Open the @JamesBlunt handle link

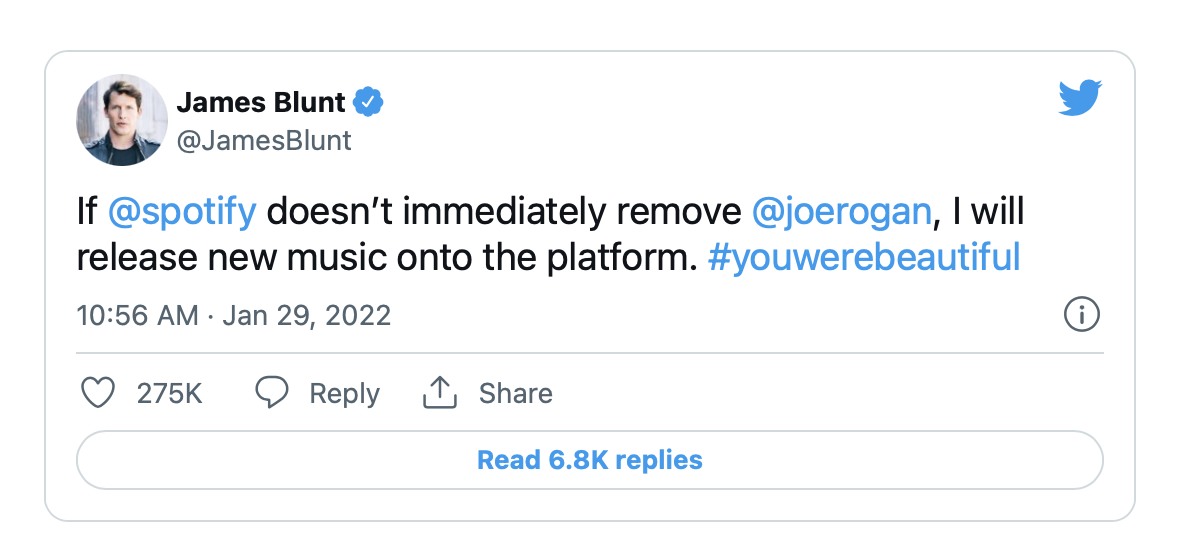click(x=264, y=140)
